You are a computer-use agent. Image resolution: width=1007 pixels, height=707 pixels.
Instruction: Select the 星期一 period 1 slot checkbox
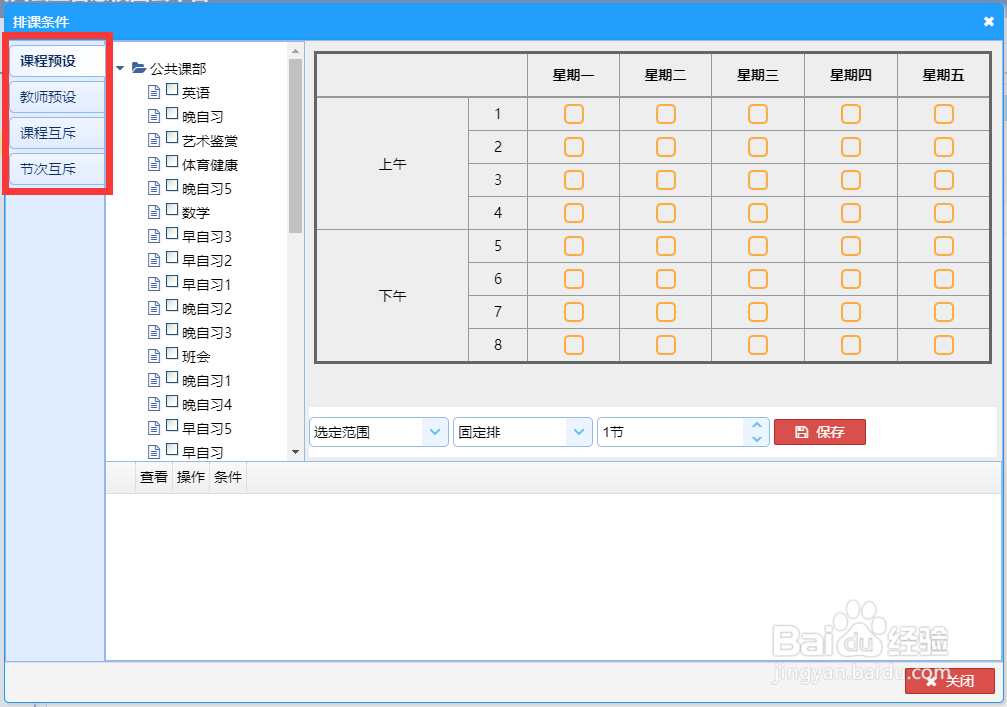573,113
